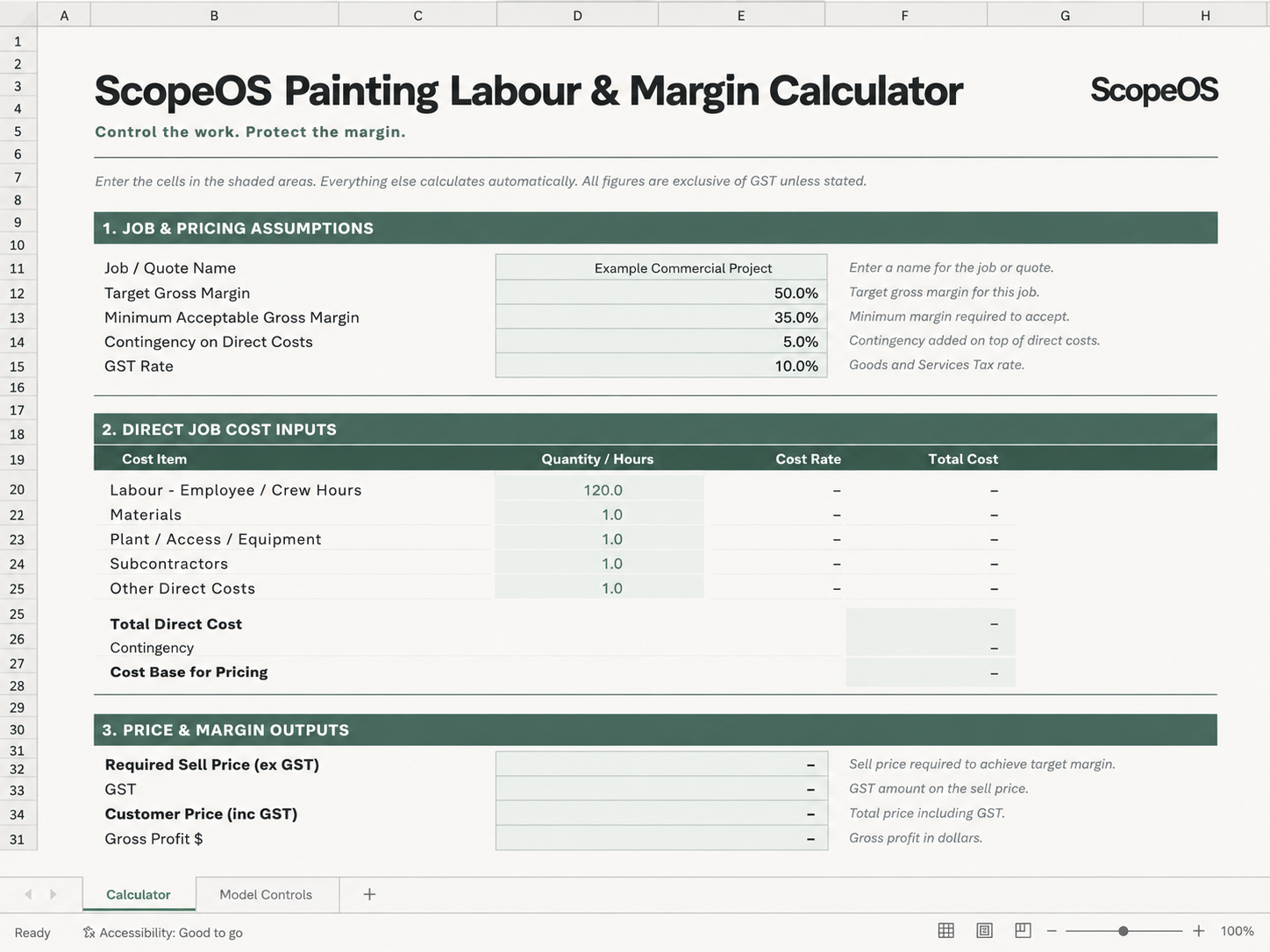Select Plant / Access / Equipment quantity cell

(x=599, y=538)
